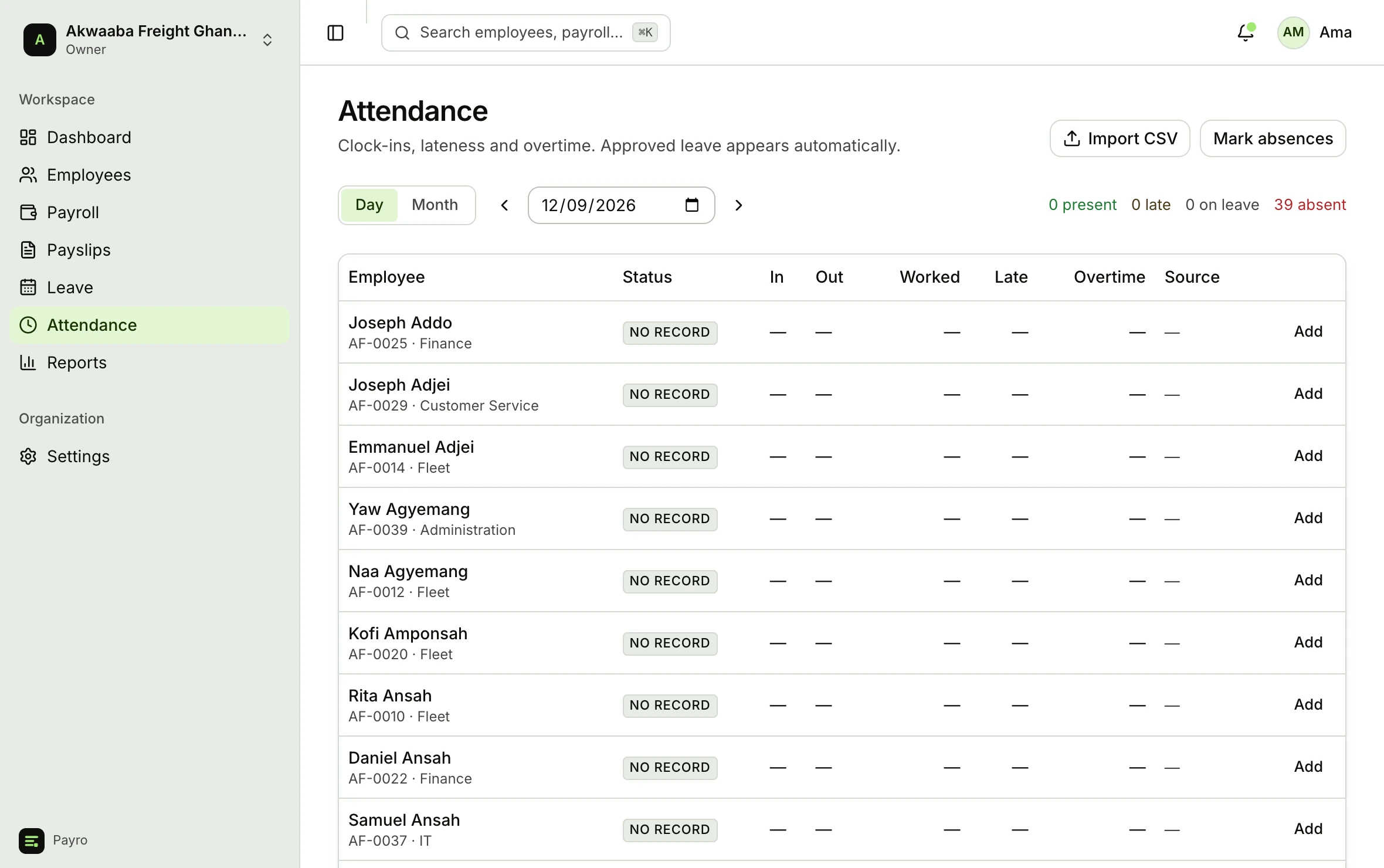The width and height of the screenshot is (1384, 868).
Task: Click the Employee column header
Action: tap(386, 277)
